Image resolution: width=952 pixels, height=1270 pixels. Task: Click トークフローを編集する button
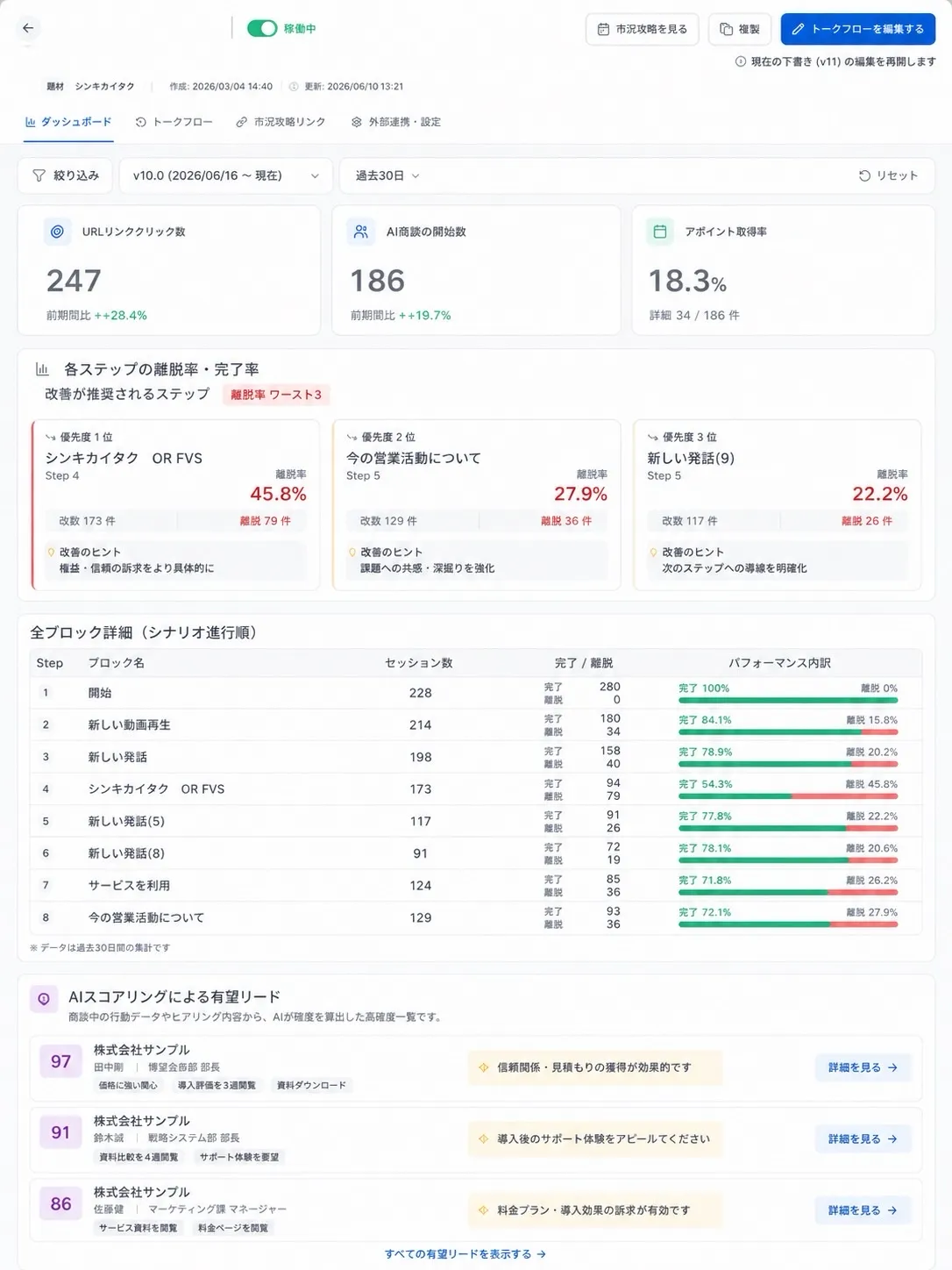click(857, 29)
